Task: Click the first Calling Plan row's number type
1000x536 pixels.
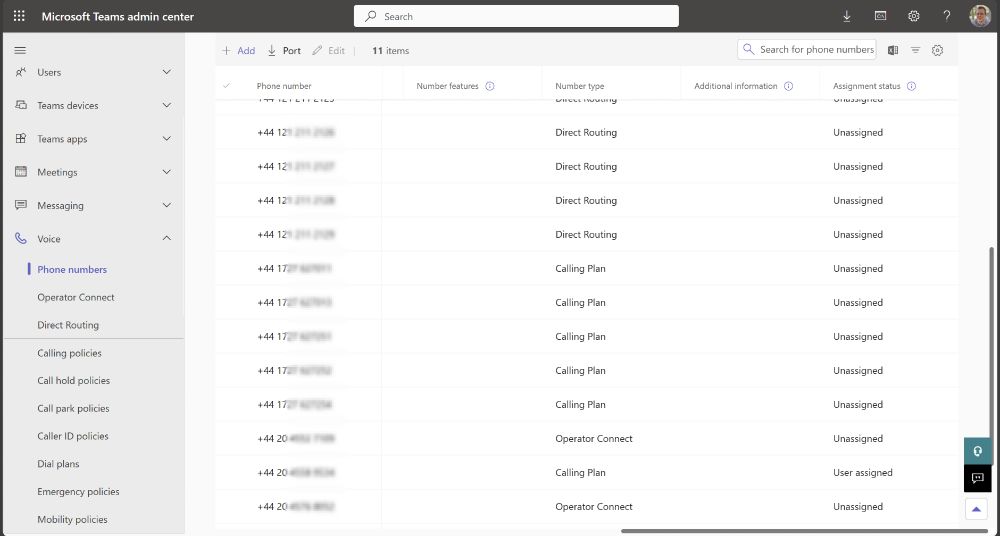Action: (580, 269)
